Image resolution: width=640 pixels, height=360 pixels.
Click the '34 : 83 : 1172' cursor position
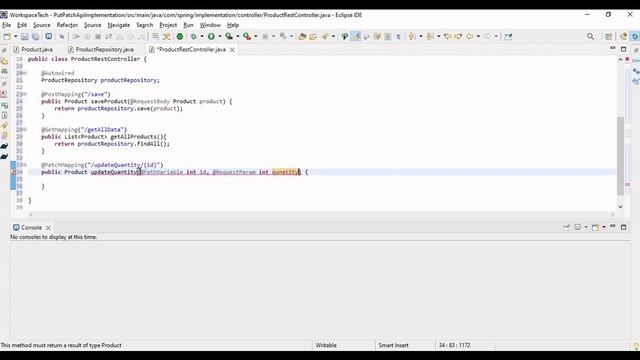pyautogui.click(x=454, y=345)
